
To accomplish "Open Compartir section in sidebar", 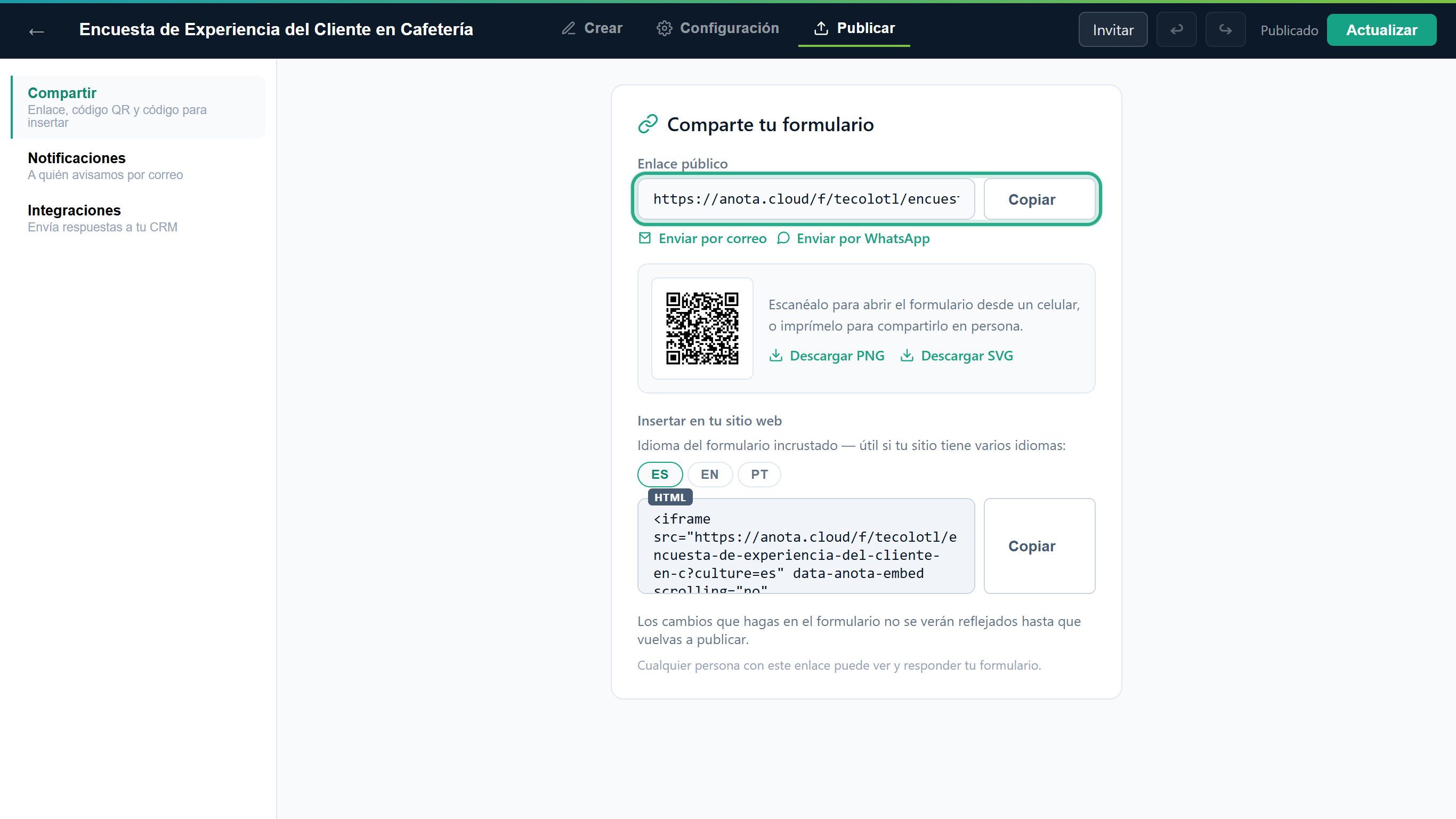I will (x=139, y=107).
